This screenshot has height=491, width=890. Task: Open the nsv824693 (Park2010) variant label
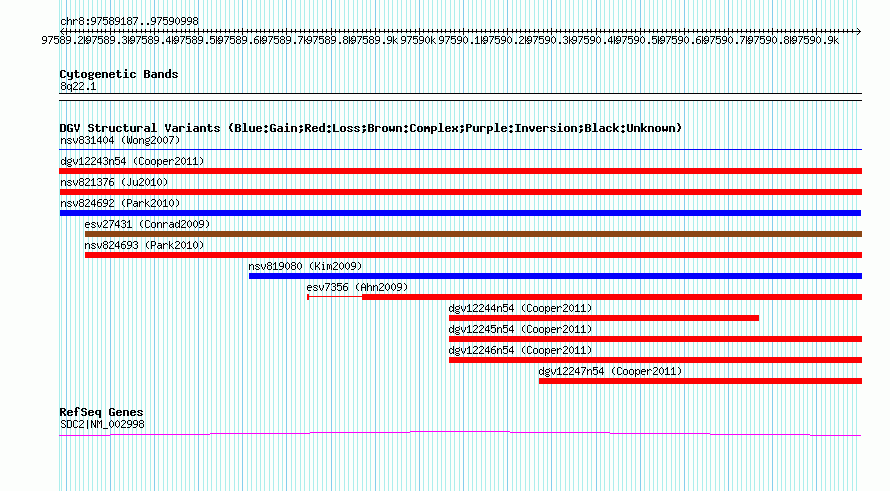[144, 245]
